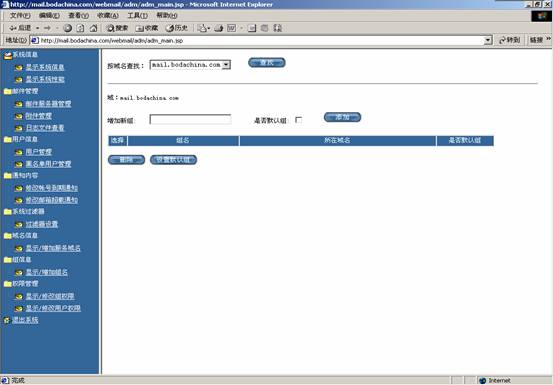Toggle the 是否默认组 checkbox
This screenshot has width=553, height=385.
(298, 120)
